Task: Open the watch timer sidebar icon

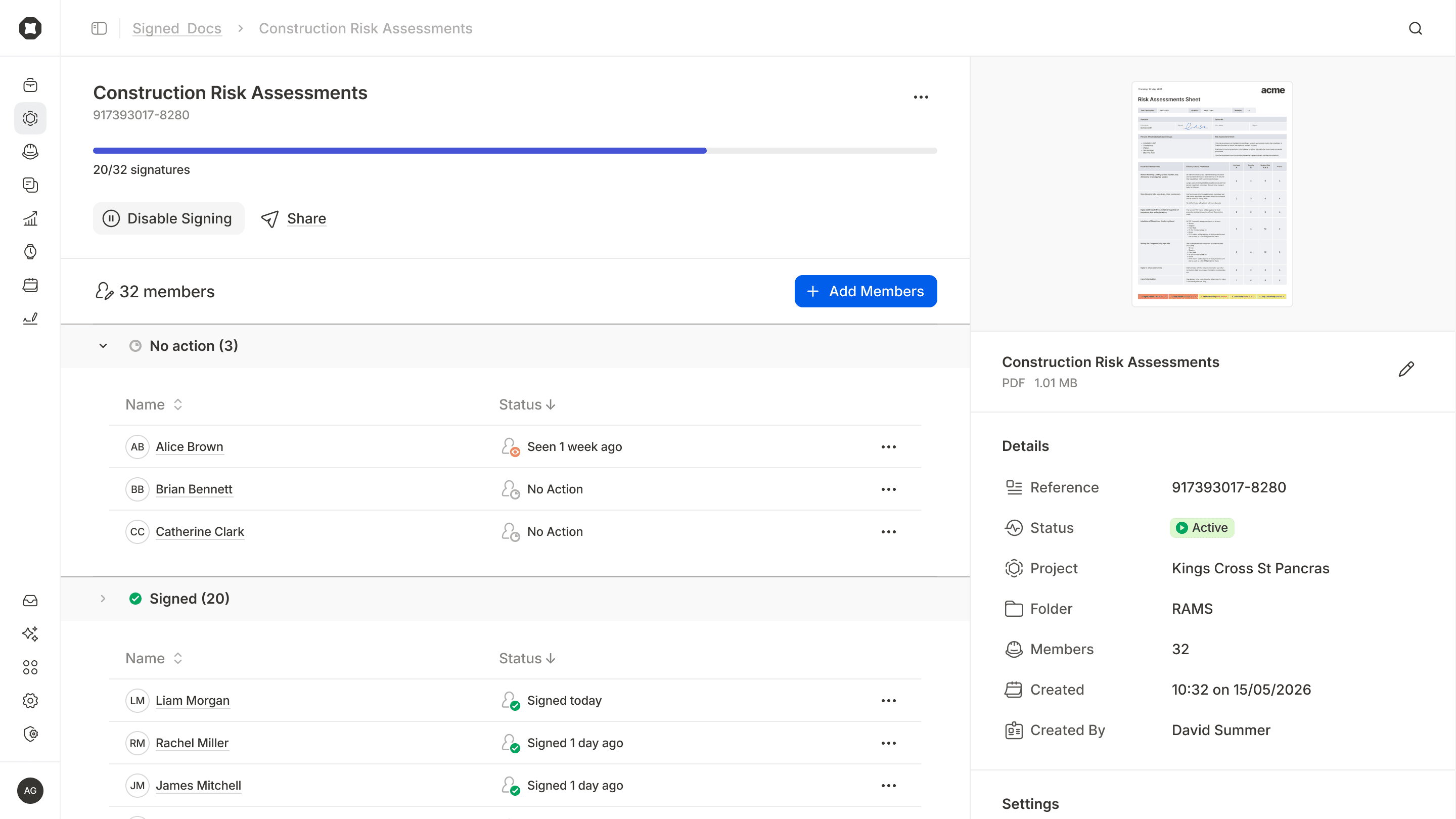Action: coord(30,252)
